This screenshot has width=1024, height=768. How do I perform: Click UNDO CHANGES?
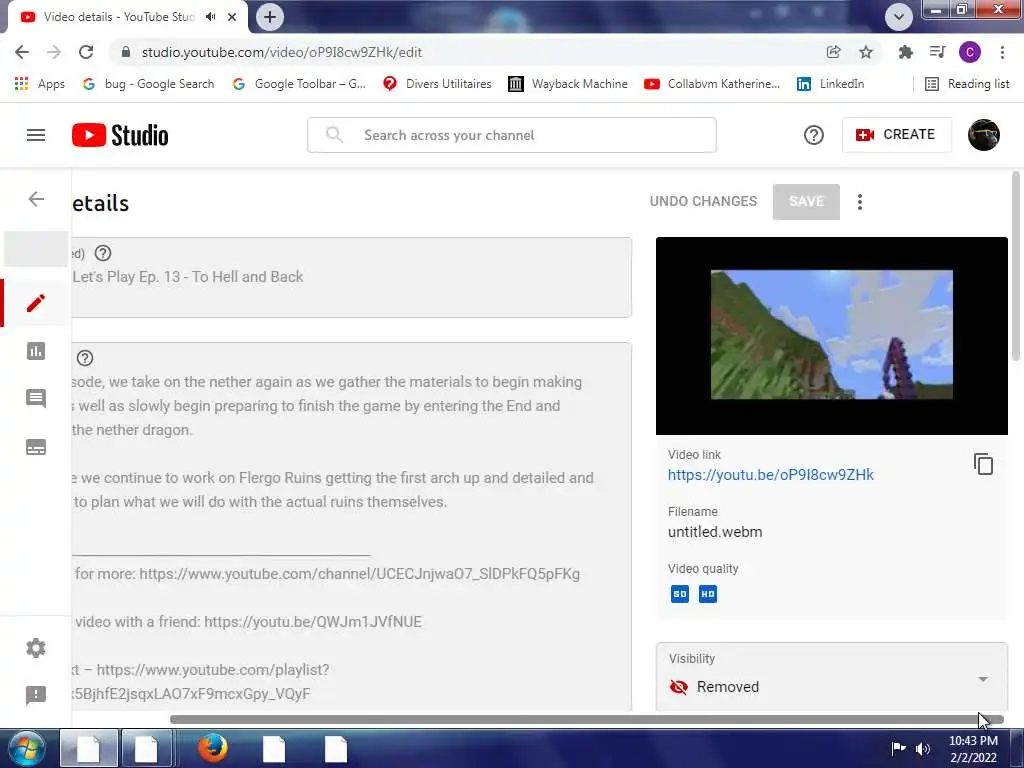[x=703, y=201]
